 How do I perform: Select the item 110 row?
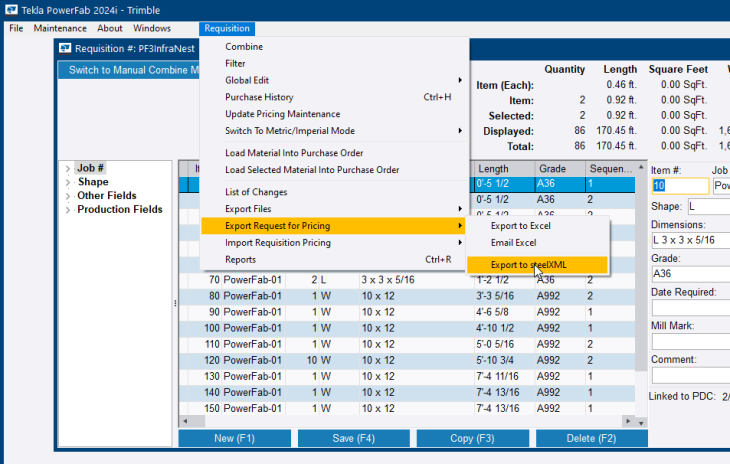pyautogui.click(x=407, y=344)
